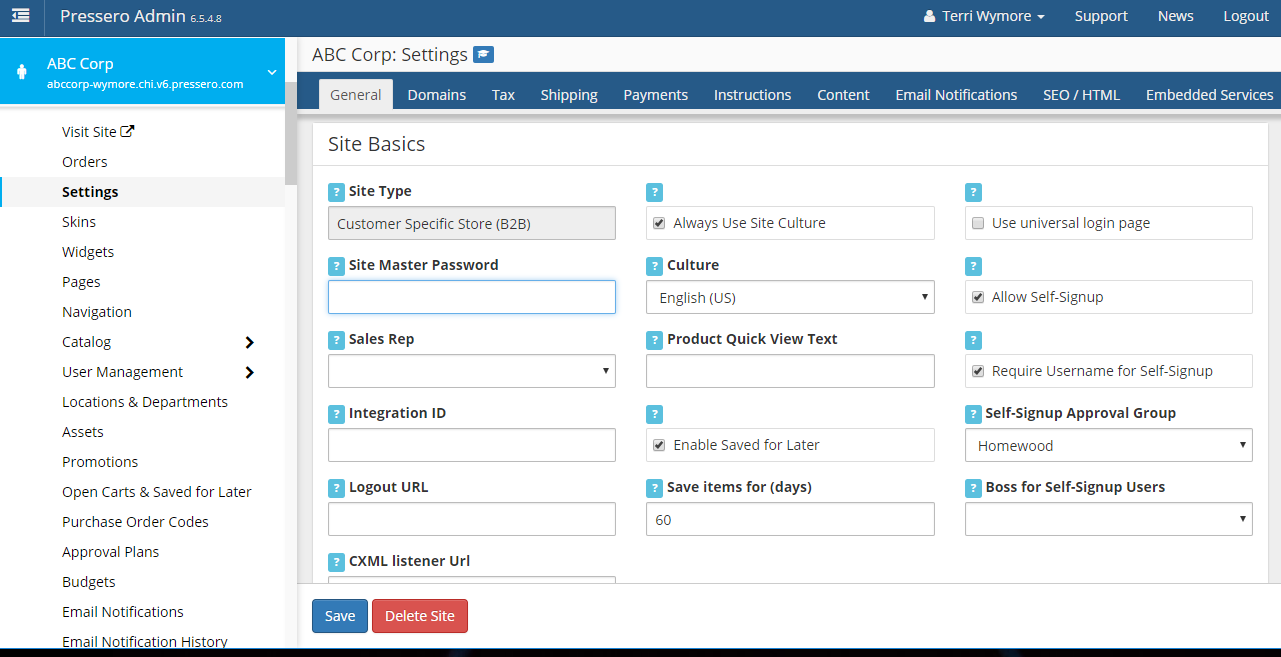
Task: Open the Email Notifications tab
Action: pos(956,95)
